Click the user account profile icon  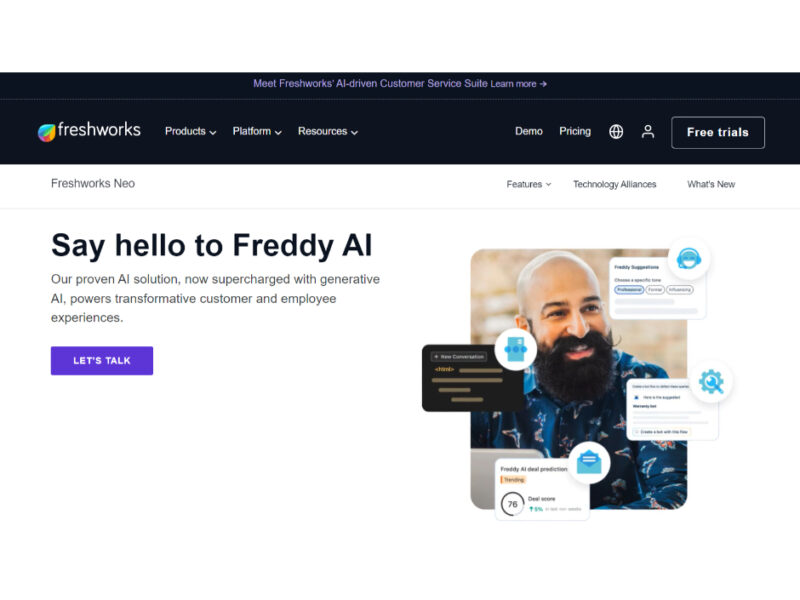647,132
